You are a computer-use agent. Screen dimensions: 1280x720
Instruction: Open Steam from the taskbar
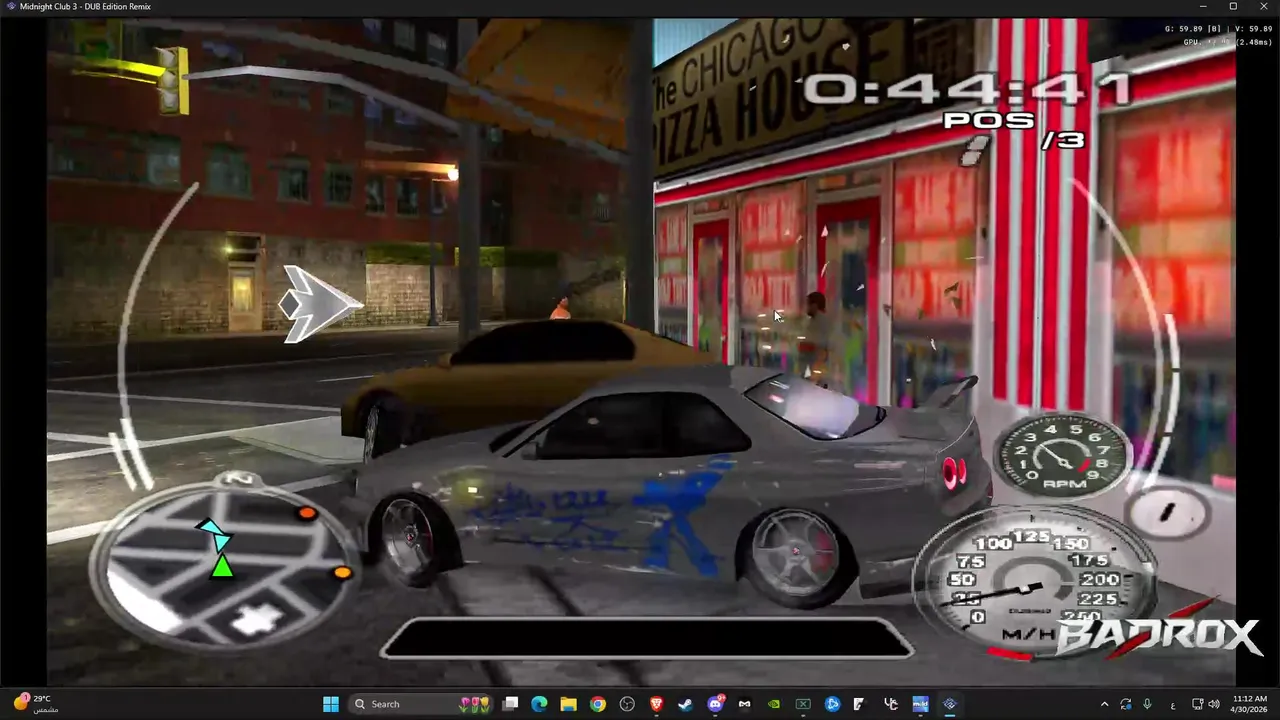point(685,704)
